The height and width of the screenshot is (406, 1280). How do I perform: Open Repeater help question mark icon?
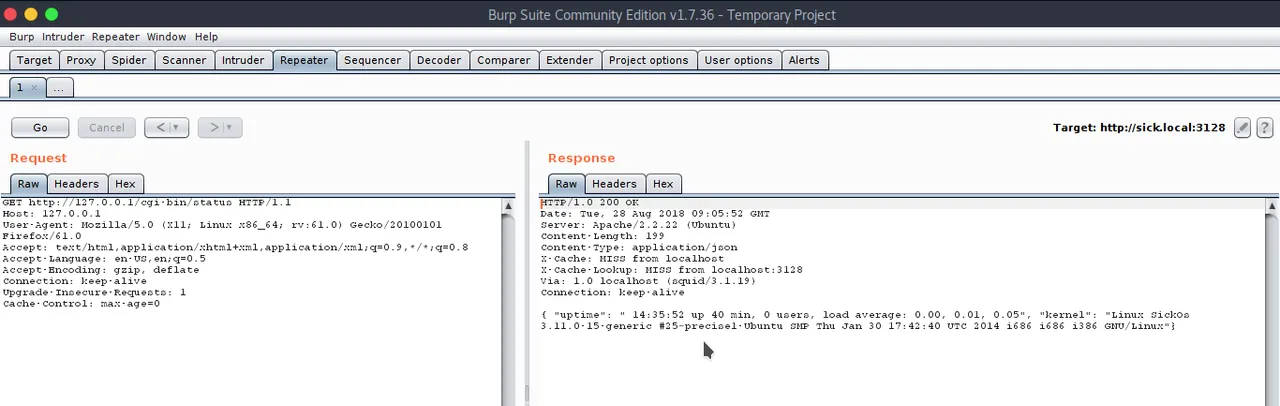(1264, 127)
